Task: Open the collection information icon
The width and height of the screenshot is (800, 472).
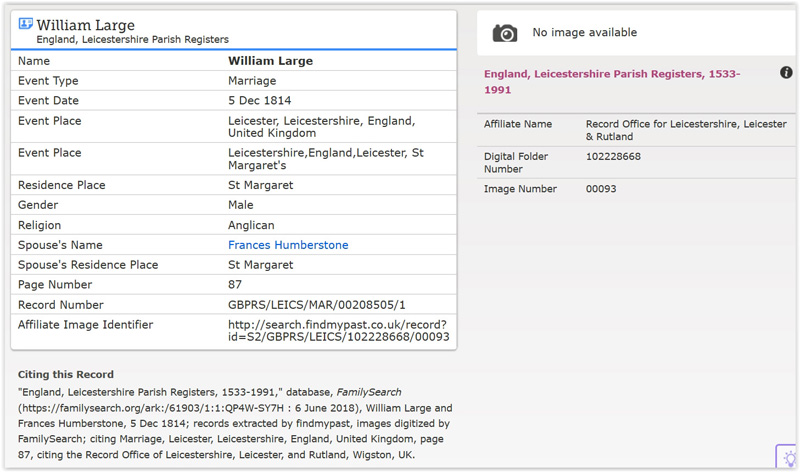Action: 786,73
